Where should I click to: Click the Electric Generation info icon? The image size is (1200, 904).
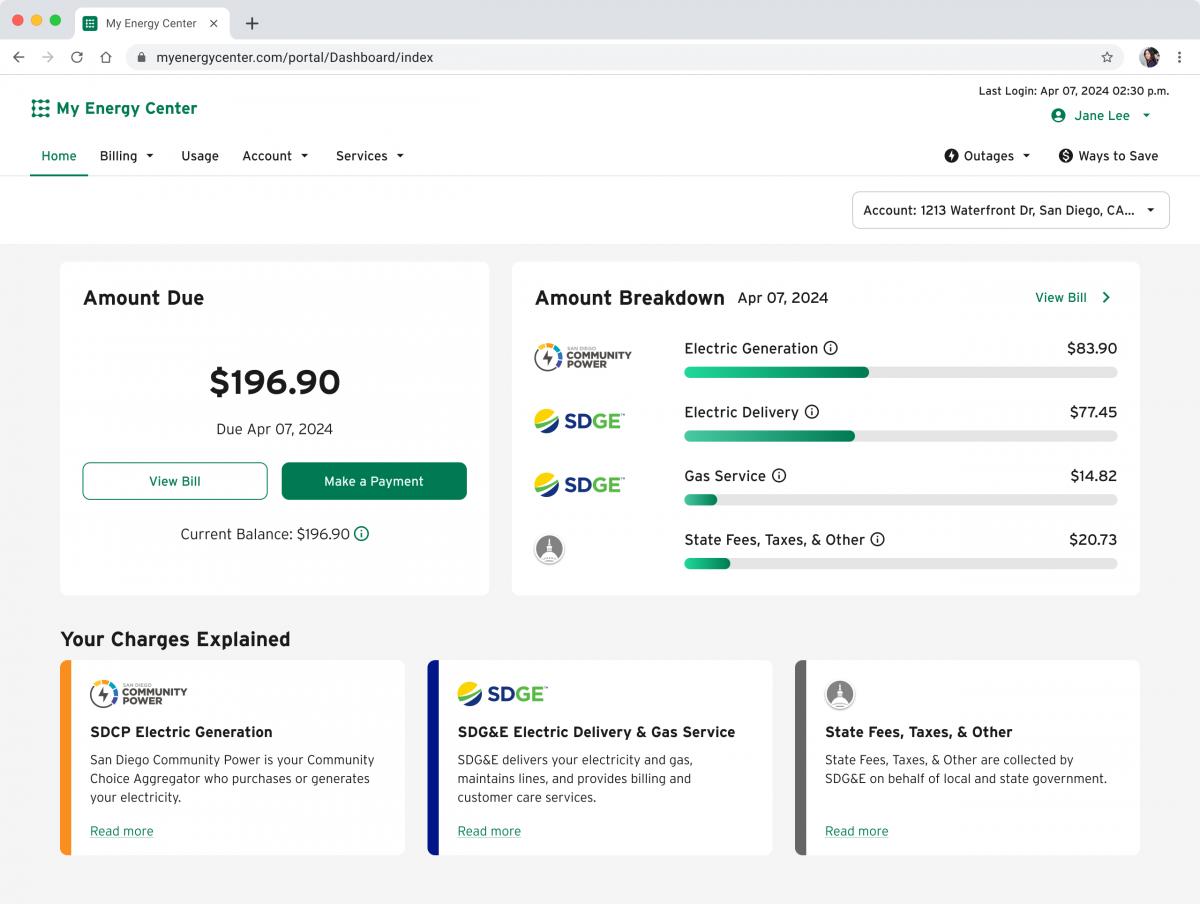pyautogui.click(x=830, y=348)
